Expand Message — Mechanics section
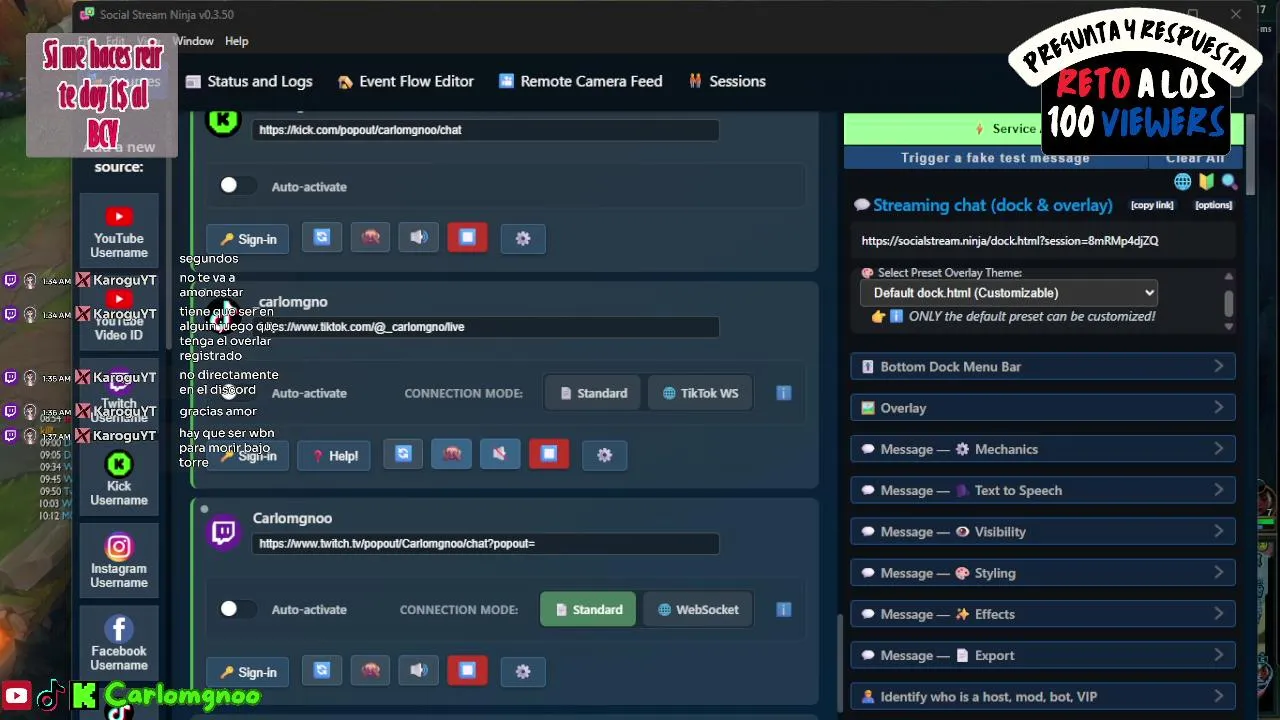The image size is (1280, 720). 1043,449
